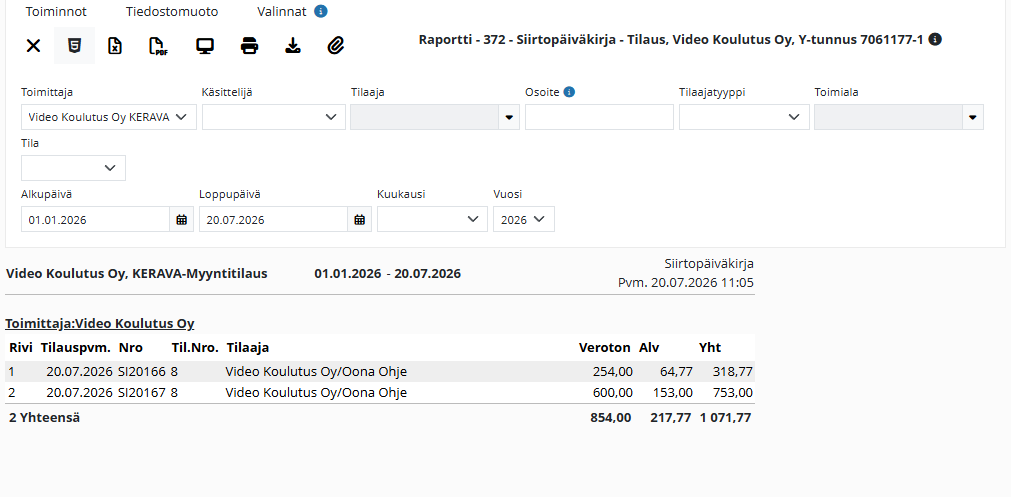Close the report with the X icon
This screenshot has height=497, width=1011.
tap(33, 46)
